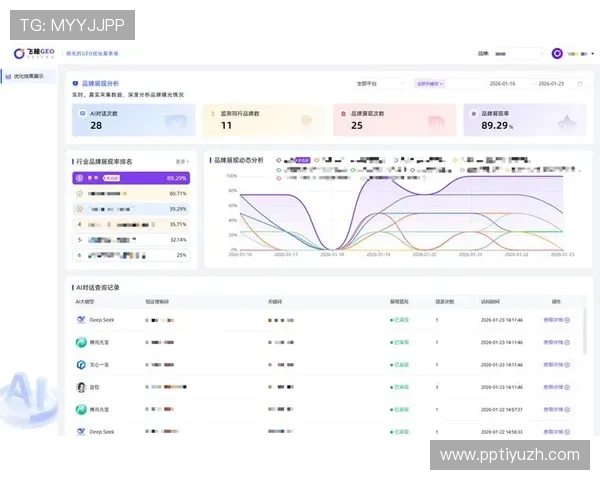Screen dimensions: 600x480
Task: Click the first-place medal icon in ranking
Action: point(80,178)
